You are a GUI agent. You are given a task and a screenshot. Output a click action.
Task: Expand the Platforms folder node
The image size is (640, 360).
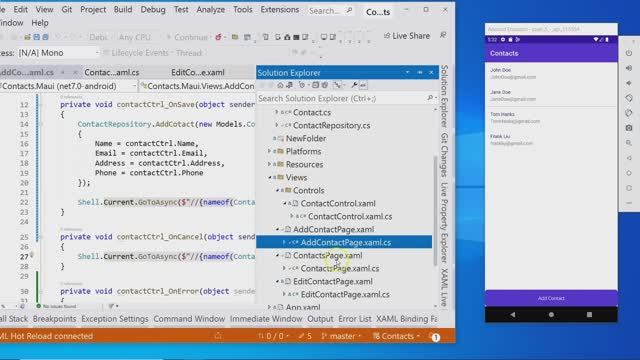tap(269, 151)
